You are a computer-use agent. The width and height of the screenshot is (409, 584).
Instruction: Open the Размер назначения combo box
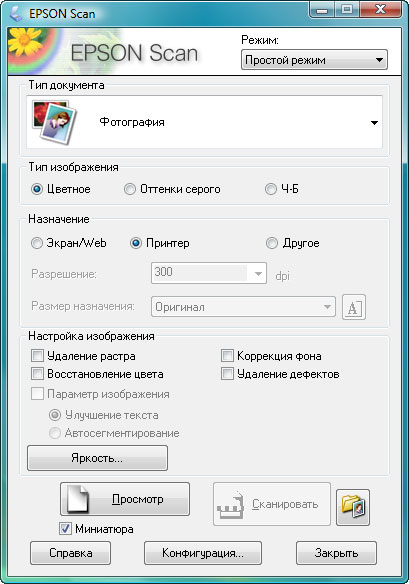click(x=243, y=307)
